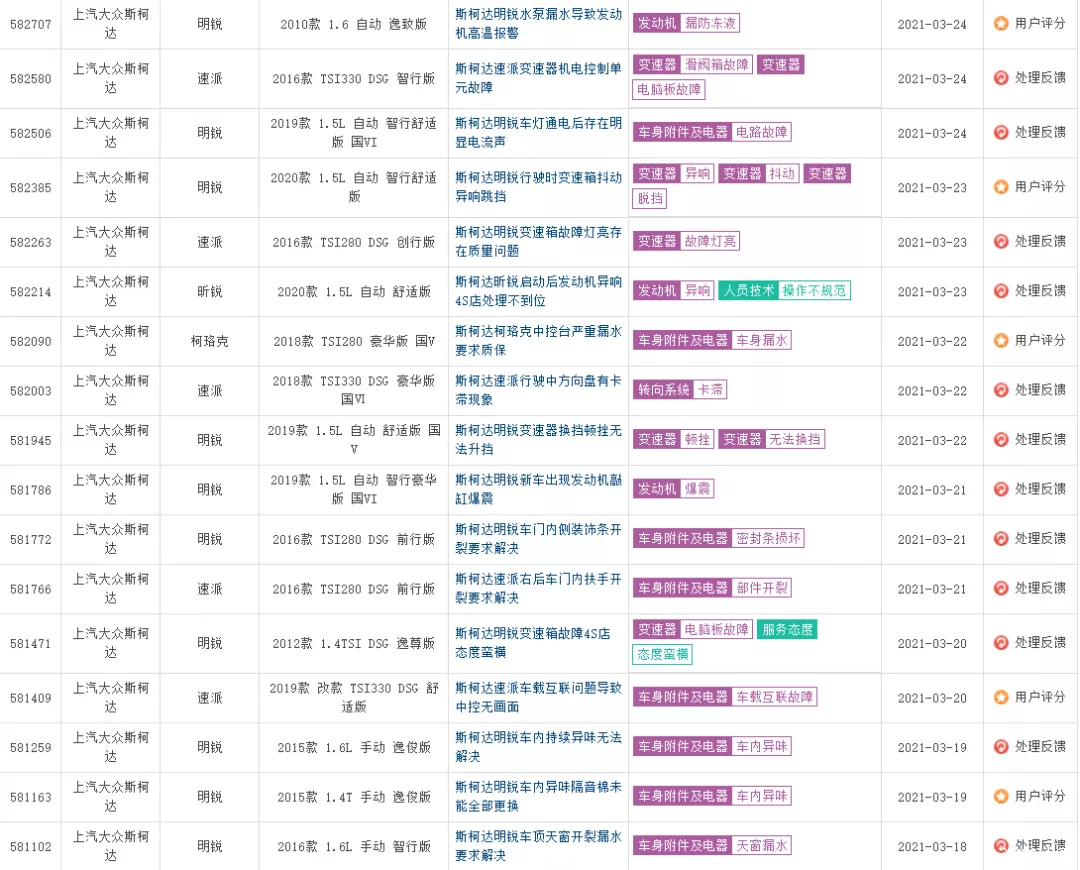Click the 部件开裂 tag
This screenshot has height=870, width=1080.
(761, 588)
